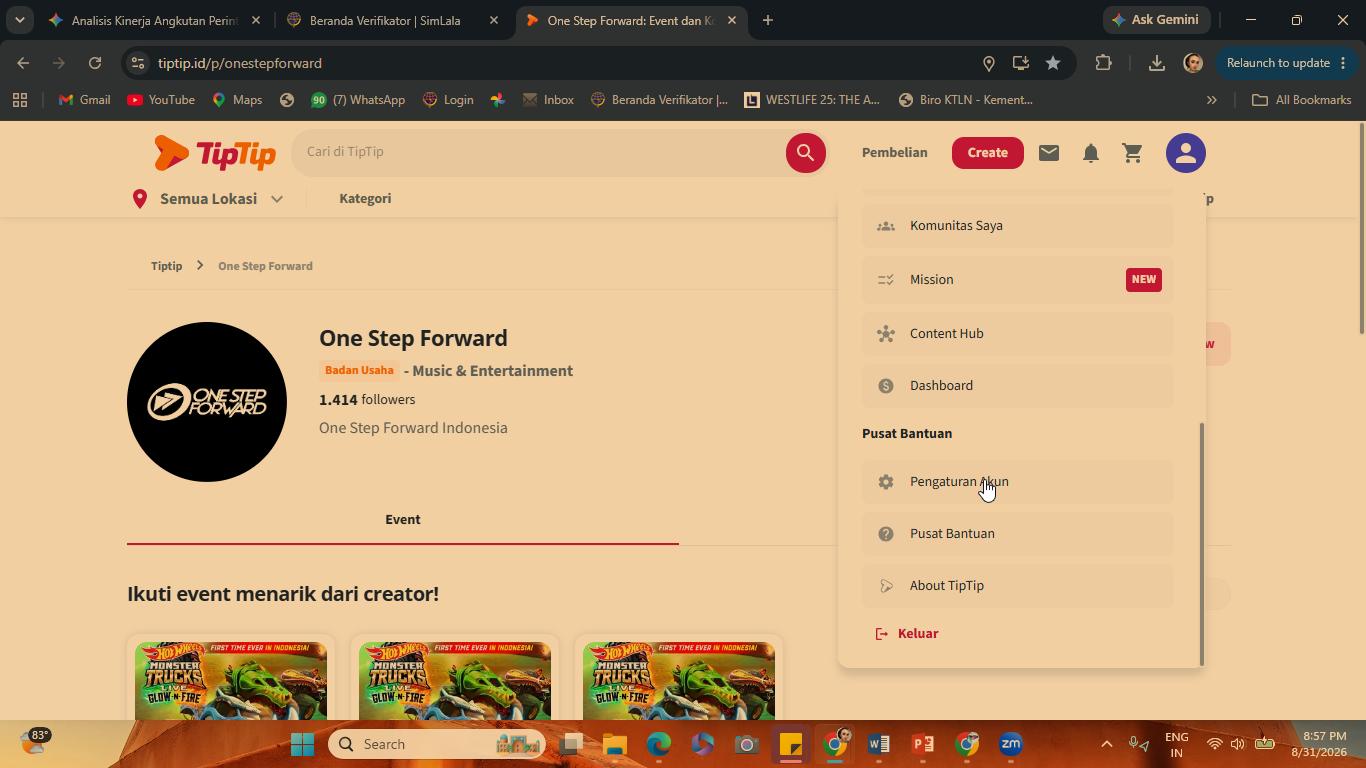The image size is (1366, 768).
Task: Focus the Cari di TipTip search field
Action: coord(540,152)
